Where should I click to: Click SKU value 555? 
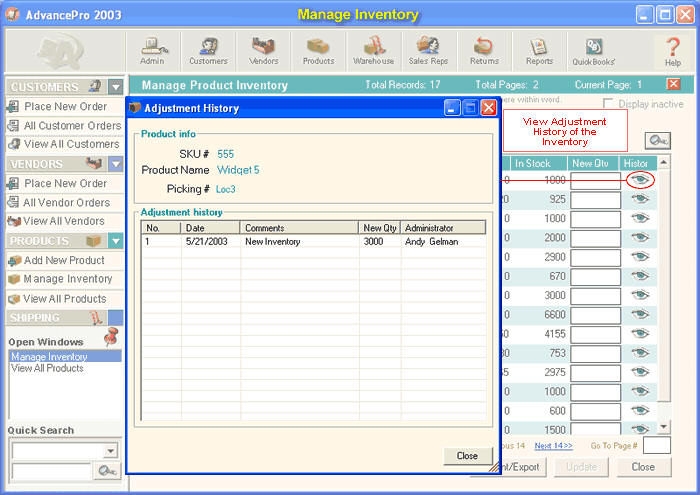tap(225, 154)
